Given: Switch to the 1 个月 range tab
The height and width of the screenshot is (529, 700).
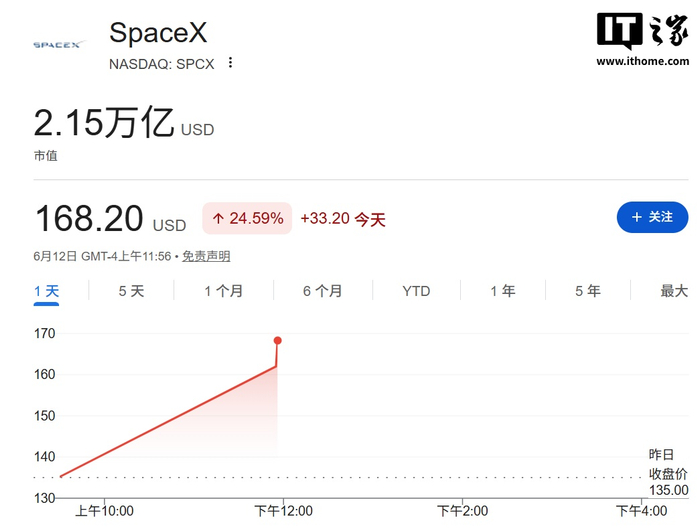Looking at the screenshot, I should 224,291.
